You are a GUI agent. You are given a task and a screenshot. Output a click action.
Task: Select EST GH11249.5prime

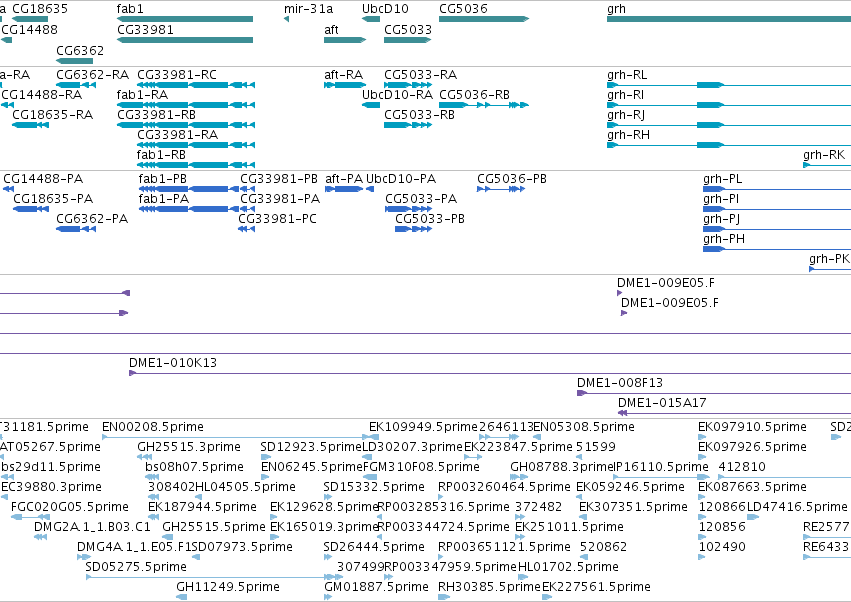pyautogui.click(x=182, y=597)
